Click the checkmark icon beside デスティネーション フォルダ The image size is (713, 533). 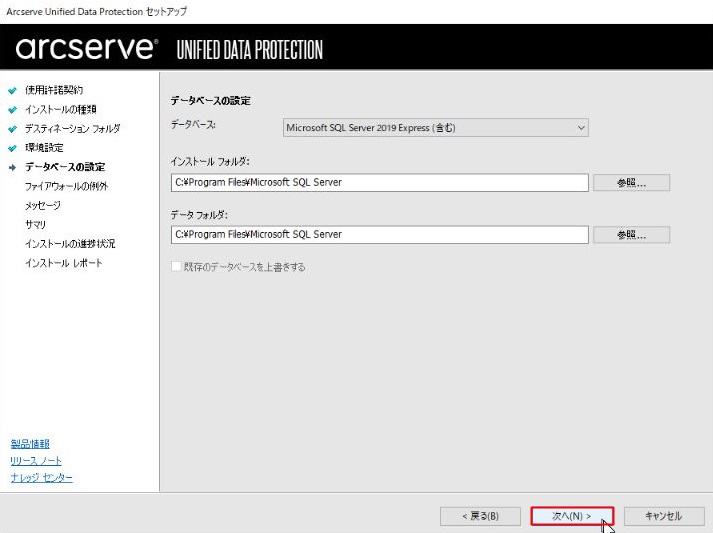tap(13, 129)
